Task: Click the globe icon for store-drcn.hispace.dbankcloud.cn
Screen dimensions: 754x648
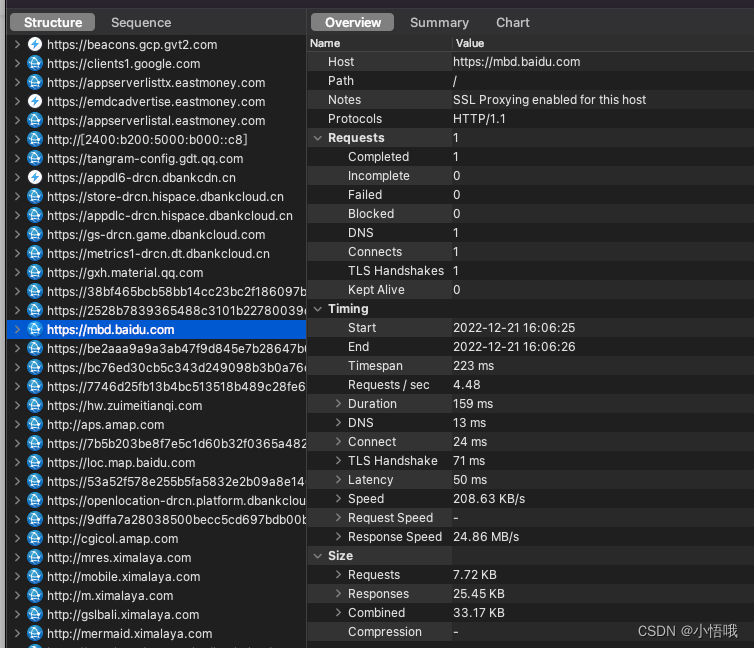Action: pos(35,196)
